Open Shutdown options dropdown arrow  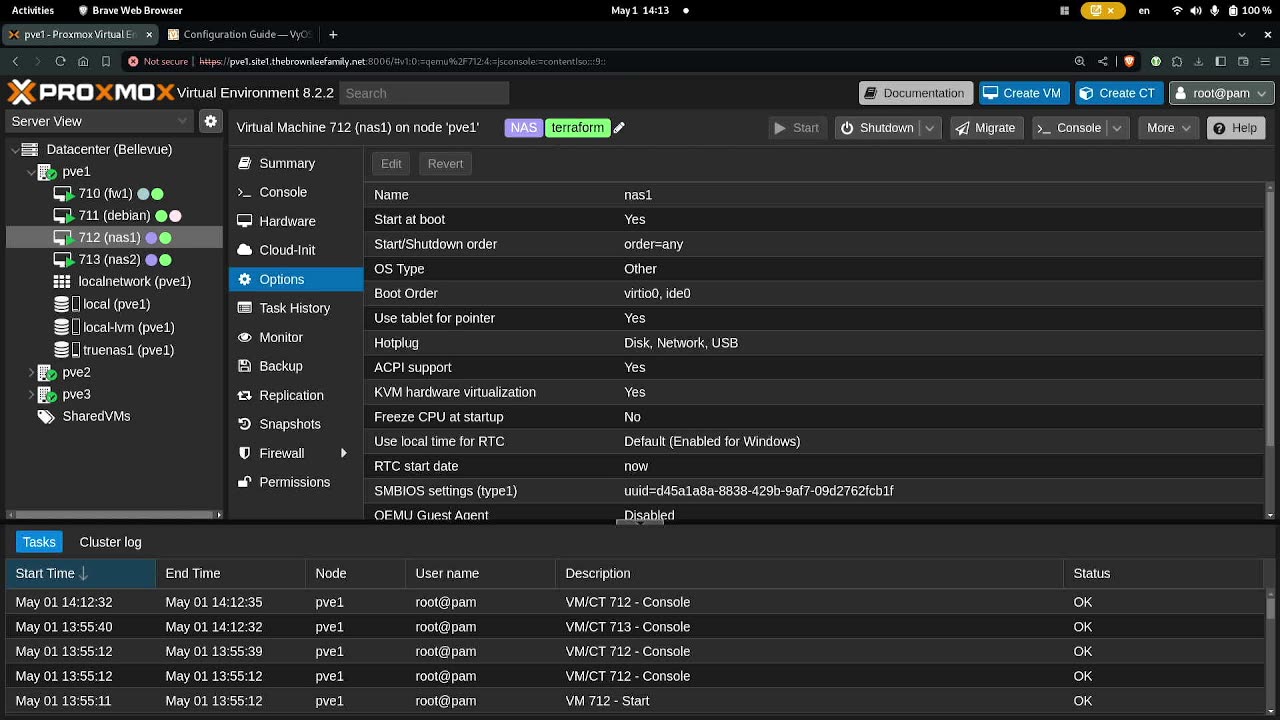(930, 128)
